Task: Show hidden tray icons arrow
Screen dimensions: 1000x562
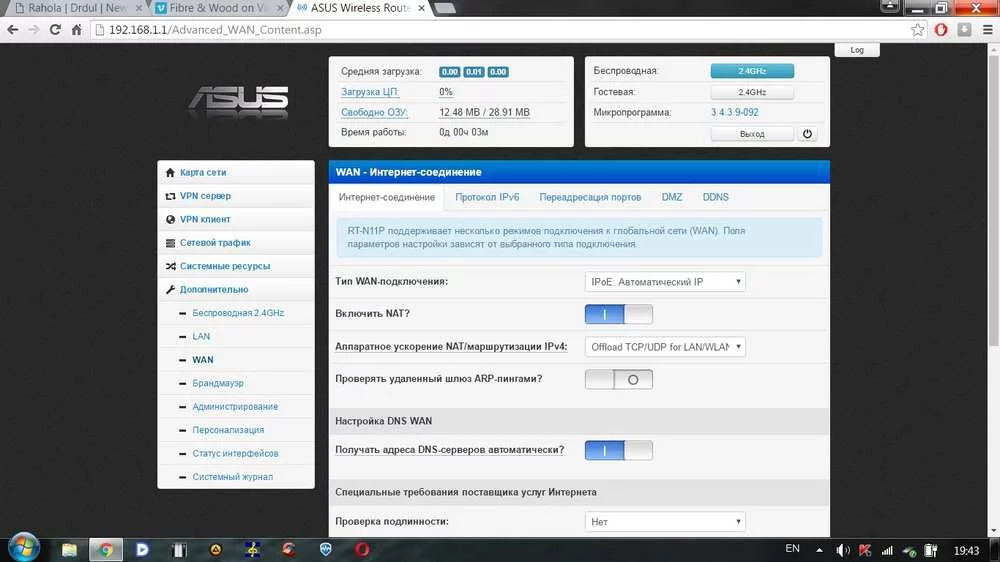Action: tap(820, 550)
